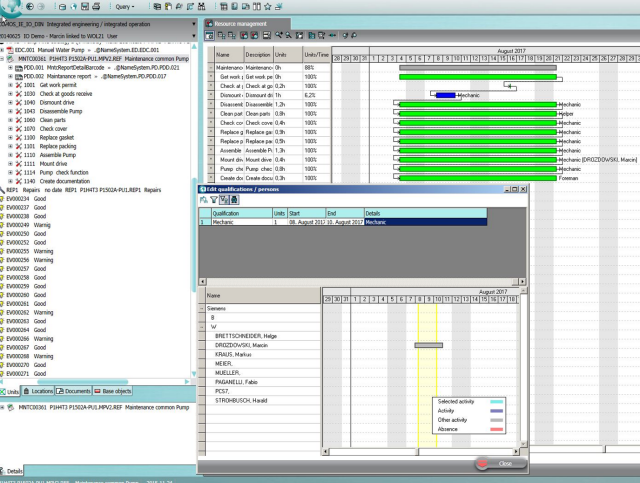This screenshot has width=640, height=483.
Task: Open the Details tab at bottom left
Action: point(11,471)
